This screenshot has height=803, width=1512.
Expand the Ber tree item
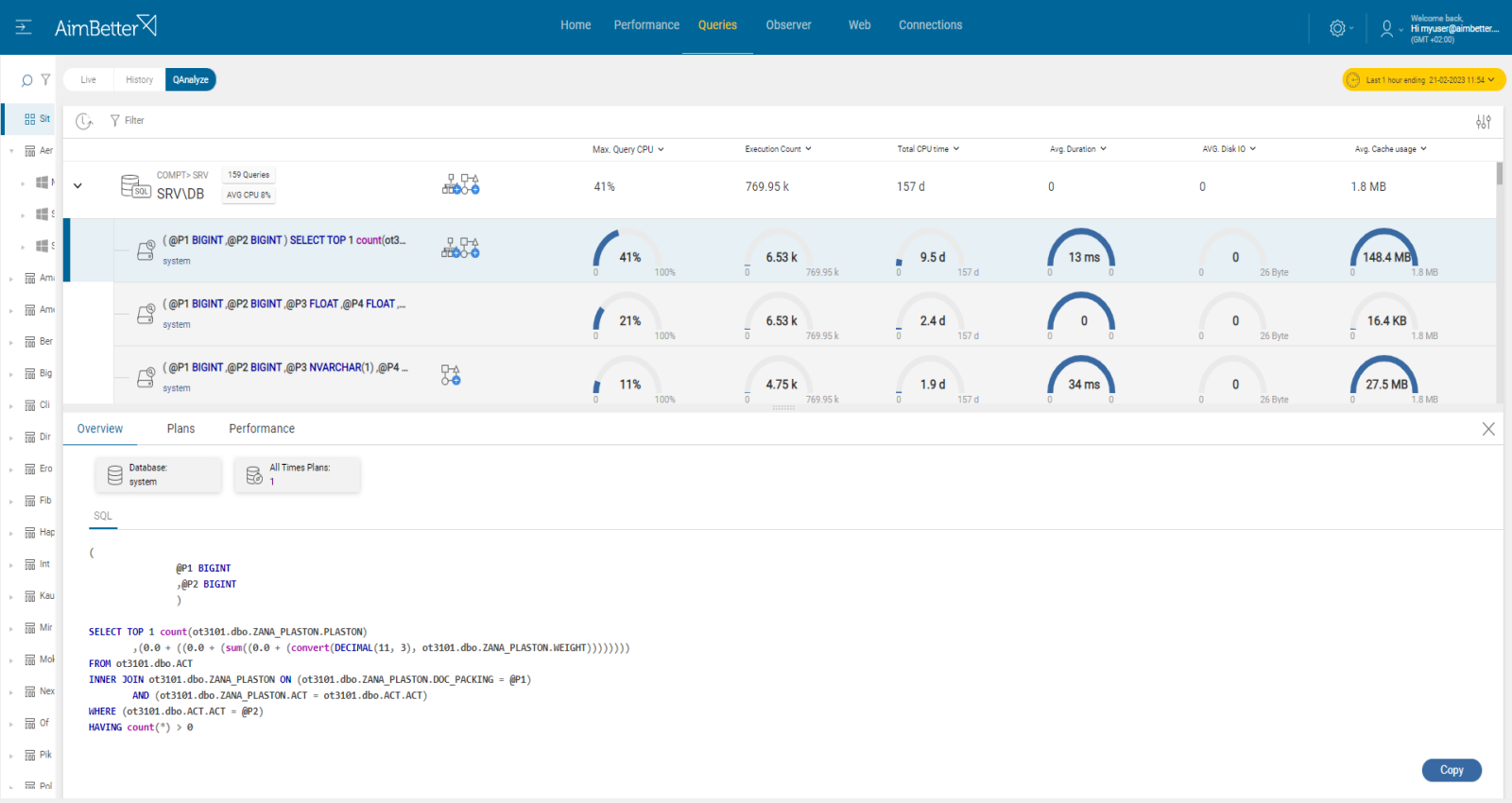(11, 342)
